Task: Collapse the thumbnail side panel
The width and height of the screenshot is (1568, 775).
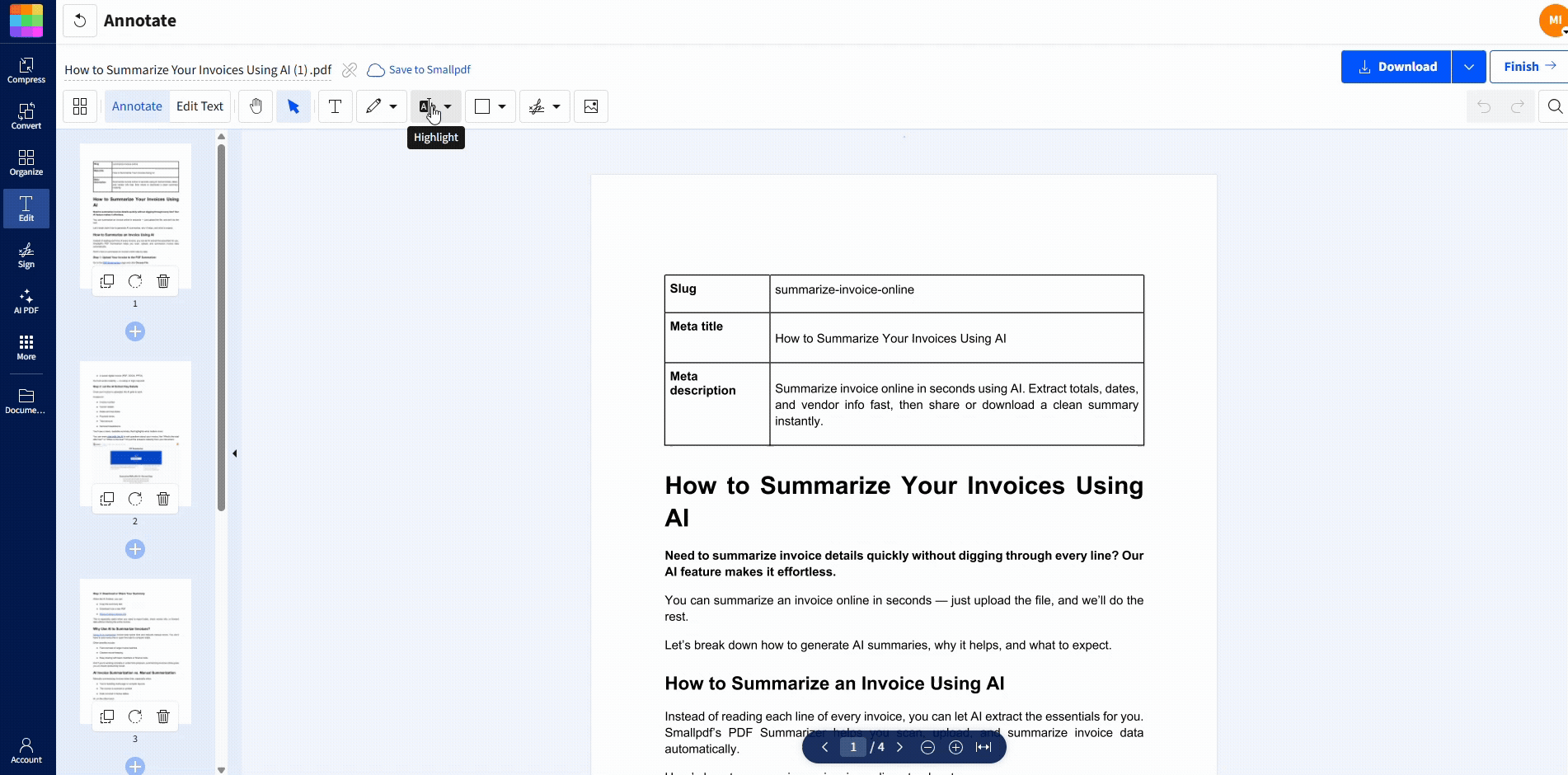Action: pyautogui.click(x=235, y=453)
